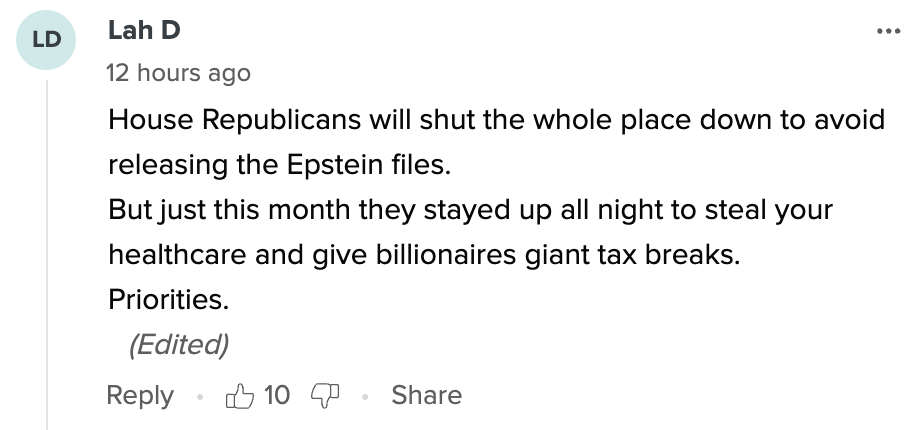Click the '12 hours ago' timestamp
This screenshot has height=430, width=916.
(x=179, y=73)
